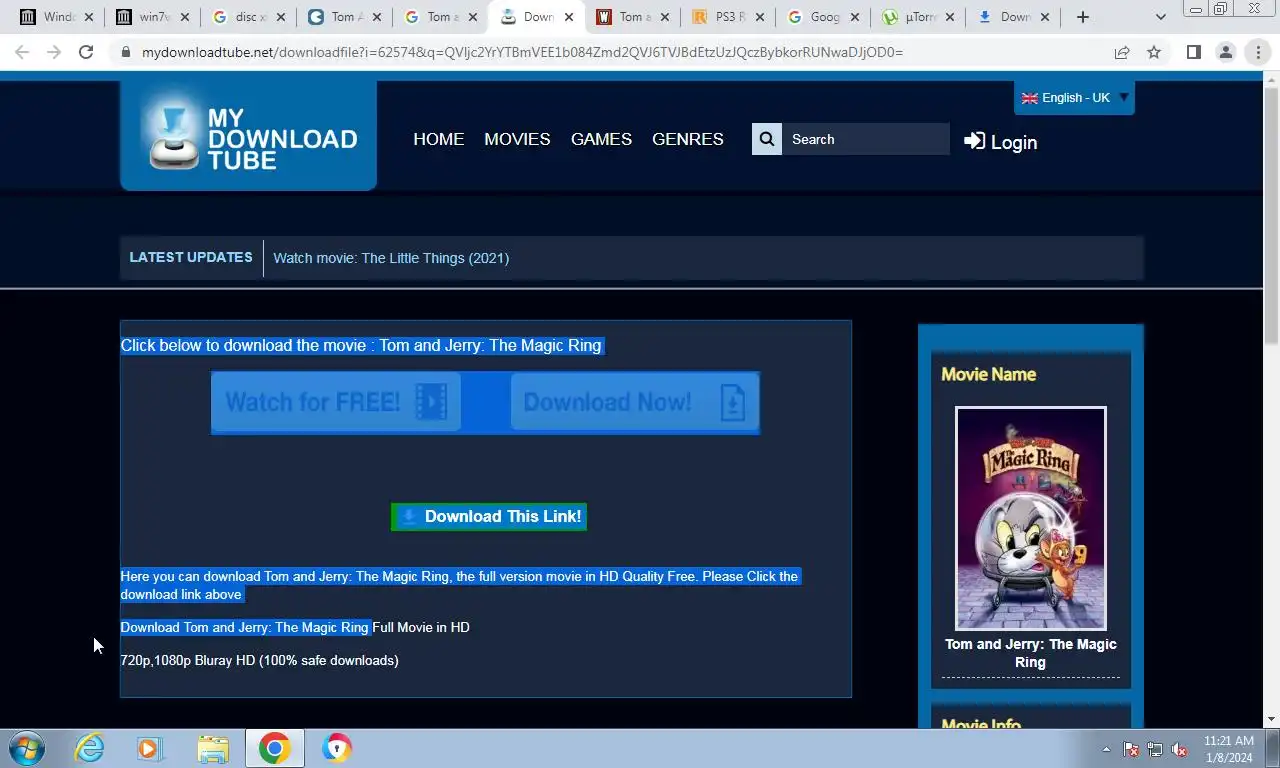
Task: Close the PS3 R tab
Action: point(760,17)
